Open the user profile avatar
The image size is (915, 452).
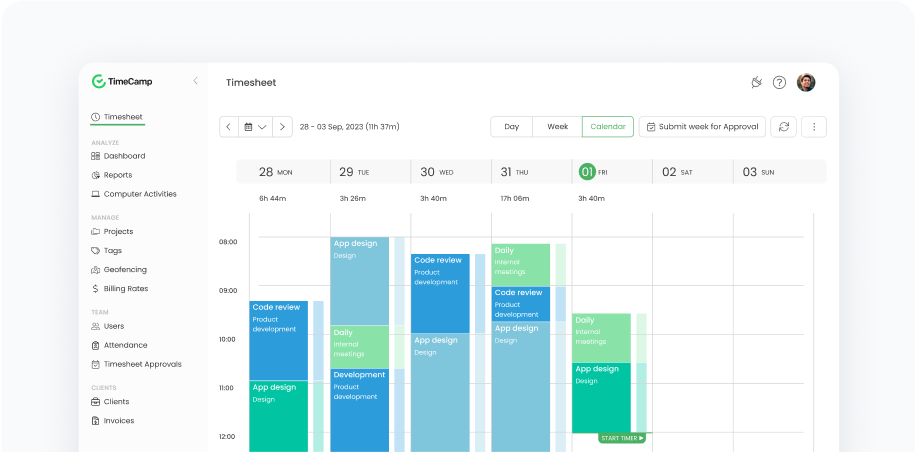(x=806, y=83)
